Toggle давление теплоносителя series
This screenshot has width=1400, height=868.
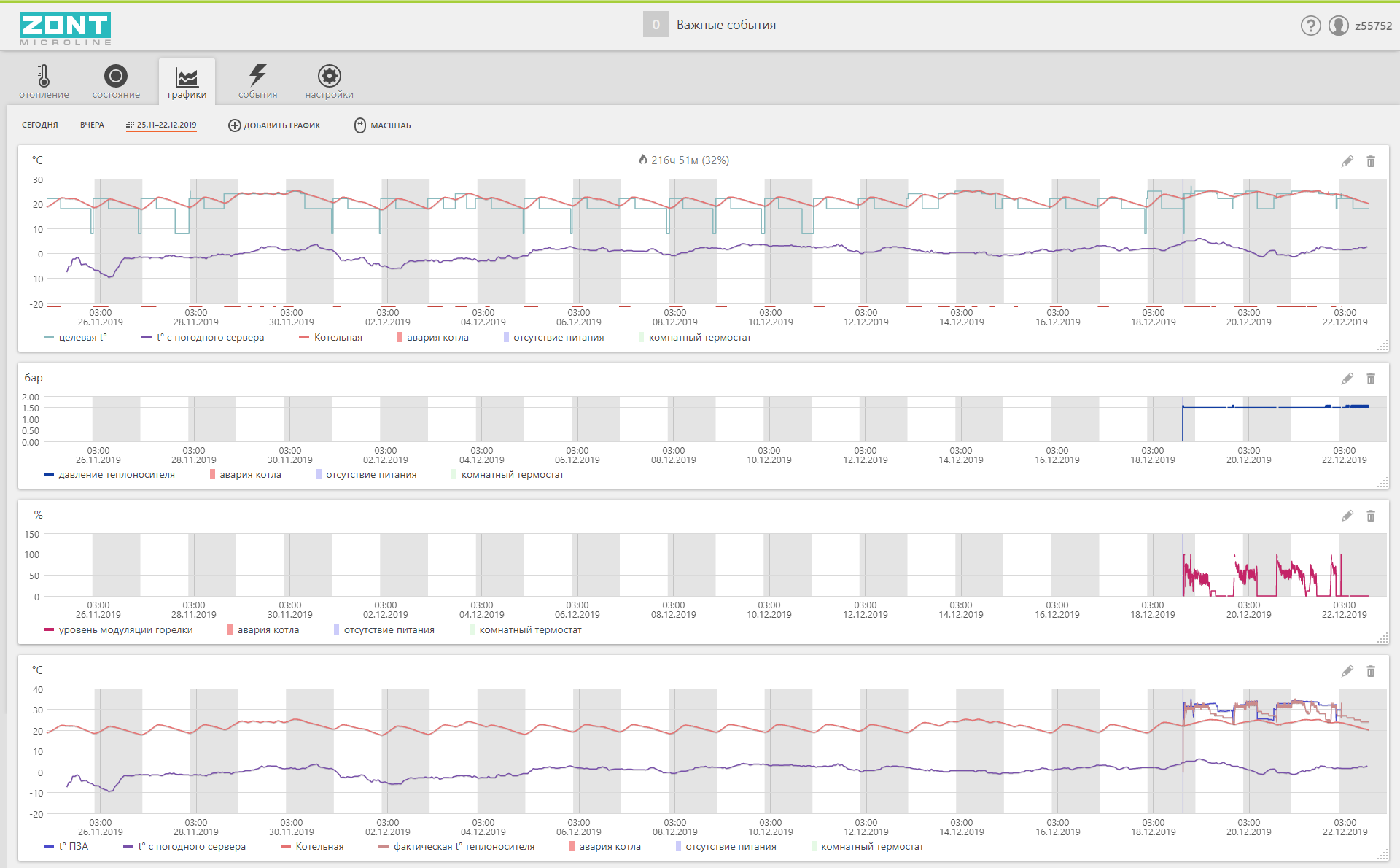(x=109, y=475)
